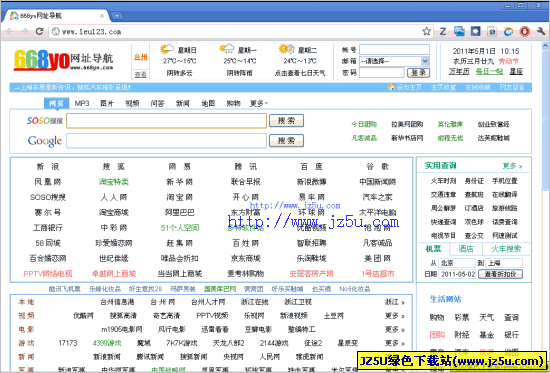This screenshot has width=550, height=373.
Task: Open the 51个人空间 link
Action: 180,228
